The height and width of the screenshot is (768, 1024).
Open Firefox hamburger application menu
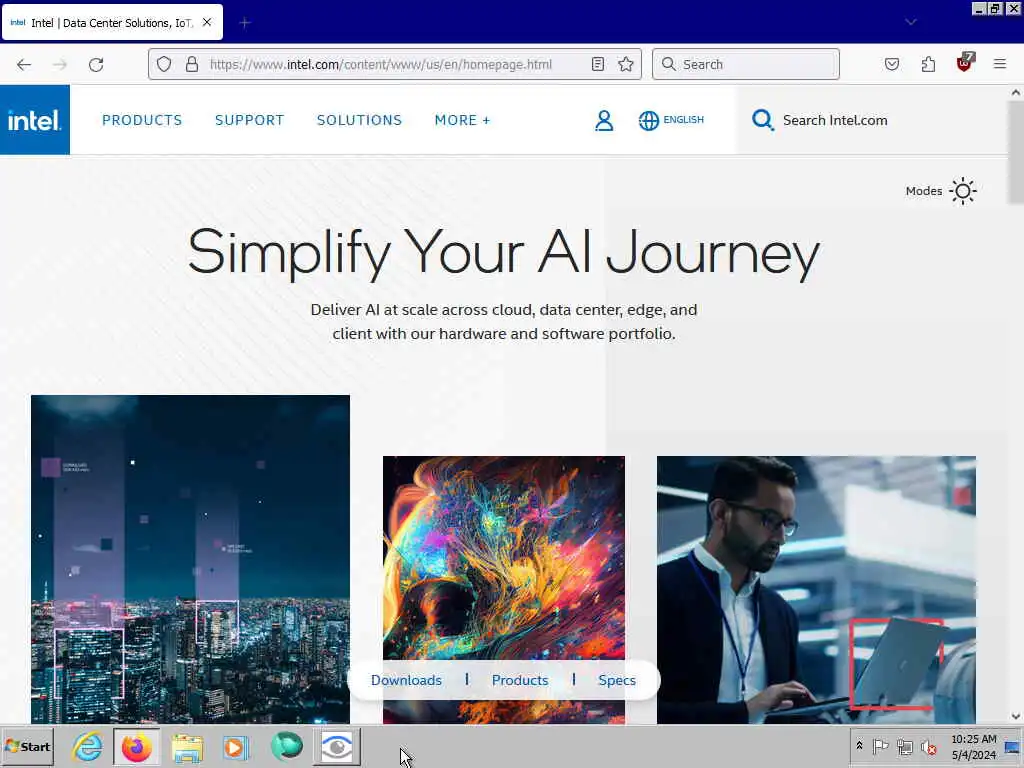[x=1000, y=64]
